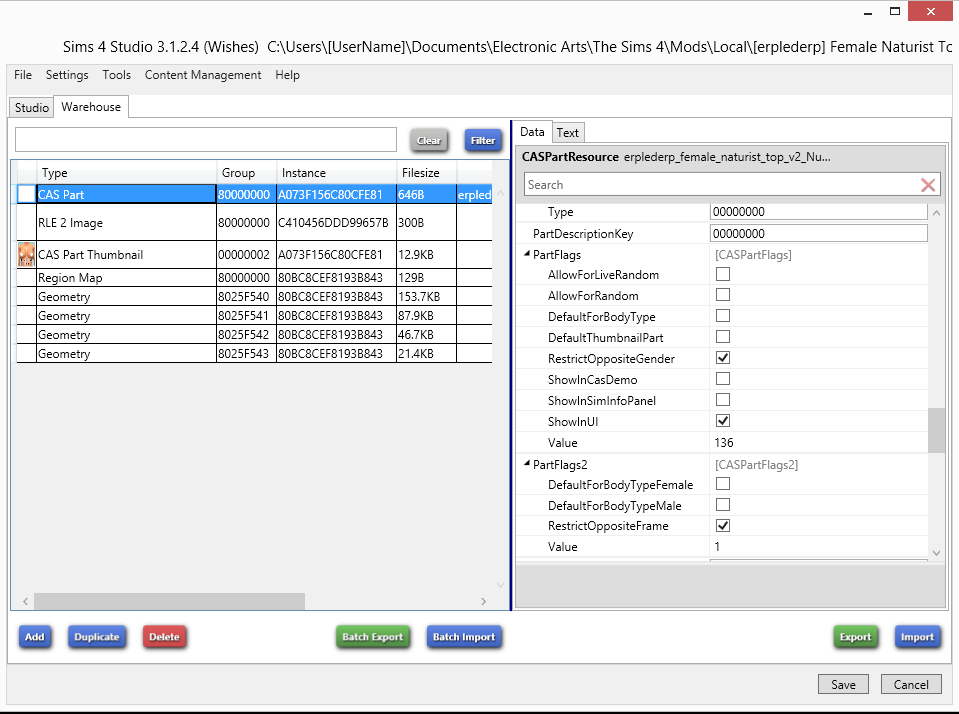The width and height of the screenshot is (959, 714).
Task: Click the Duplicate button
Action: 97,637
